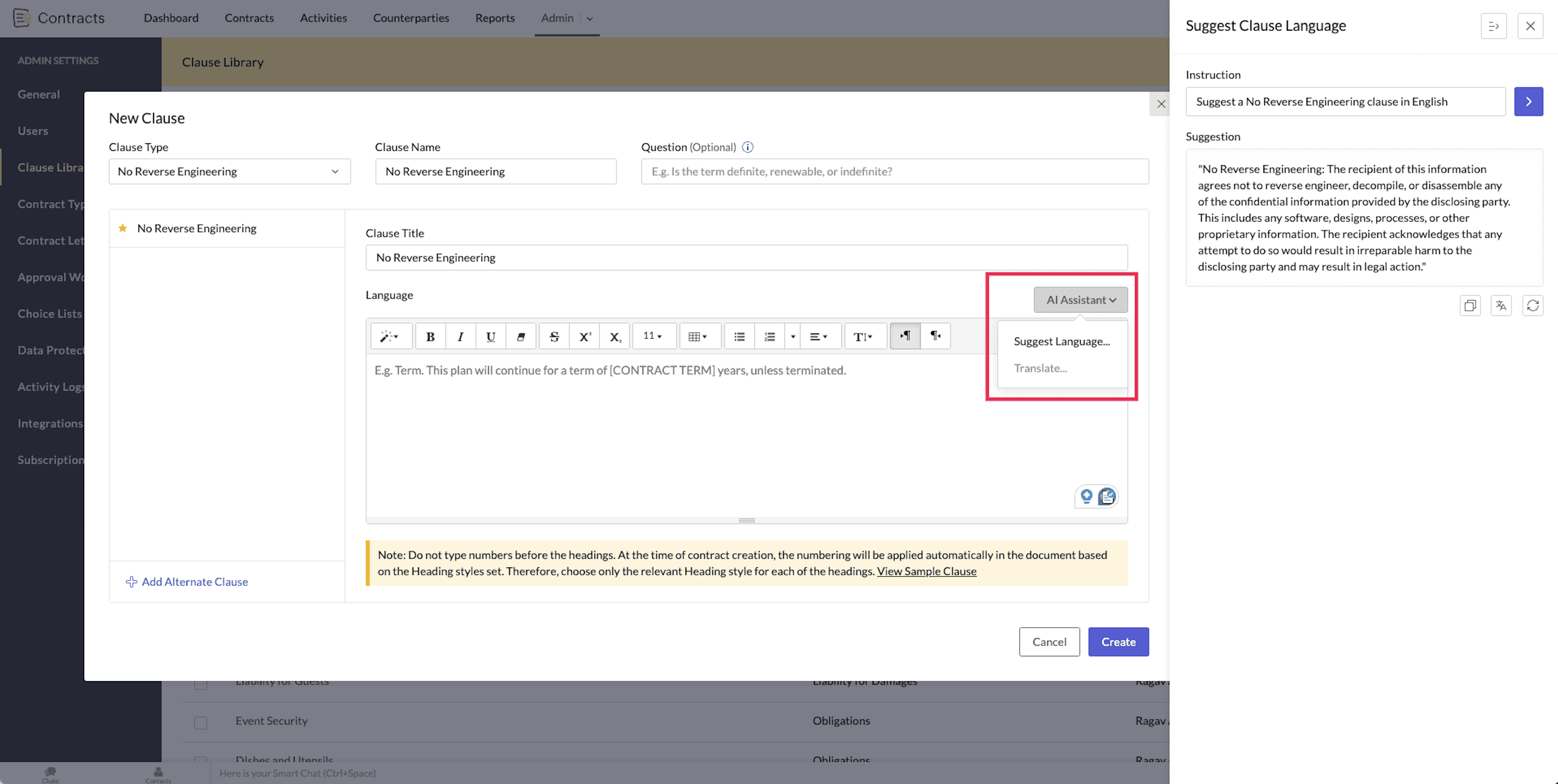Click the Create button
The image size is (1558, 784).
pos(1118,642)
